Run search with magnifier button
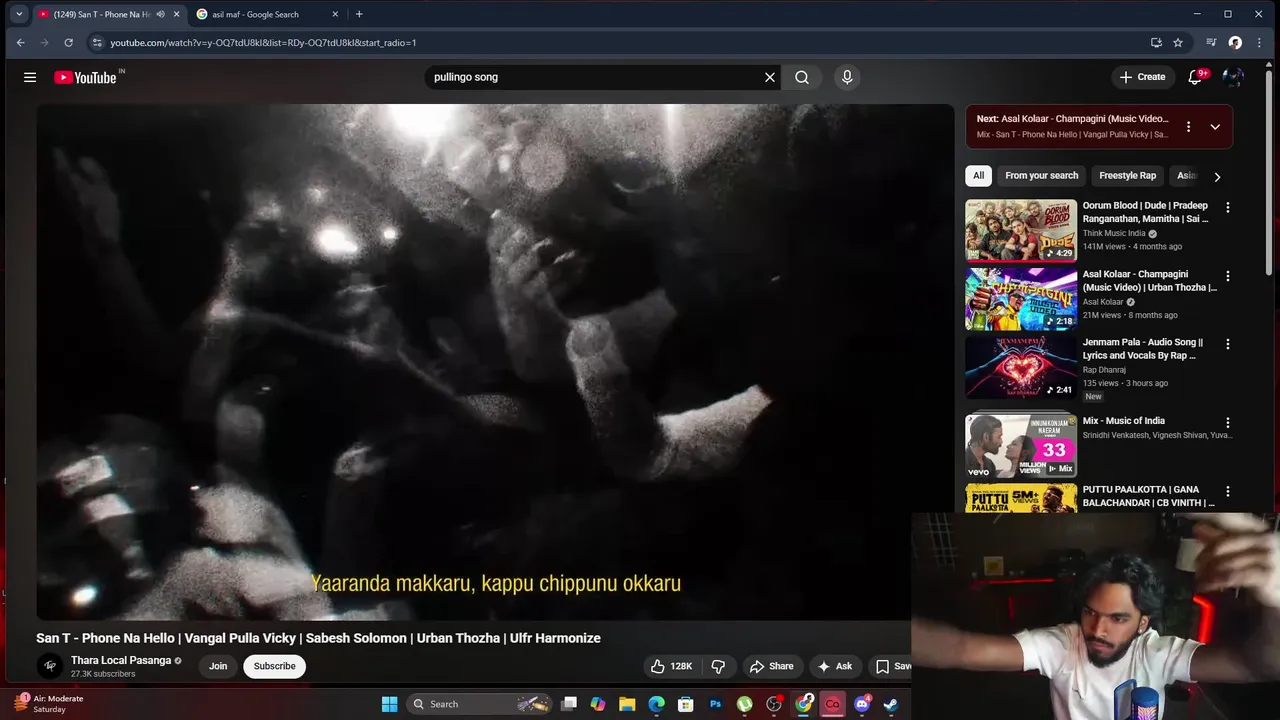 [802, 77]
